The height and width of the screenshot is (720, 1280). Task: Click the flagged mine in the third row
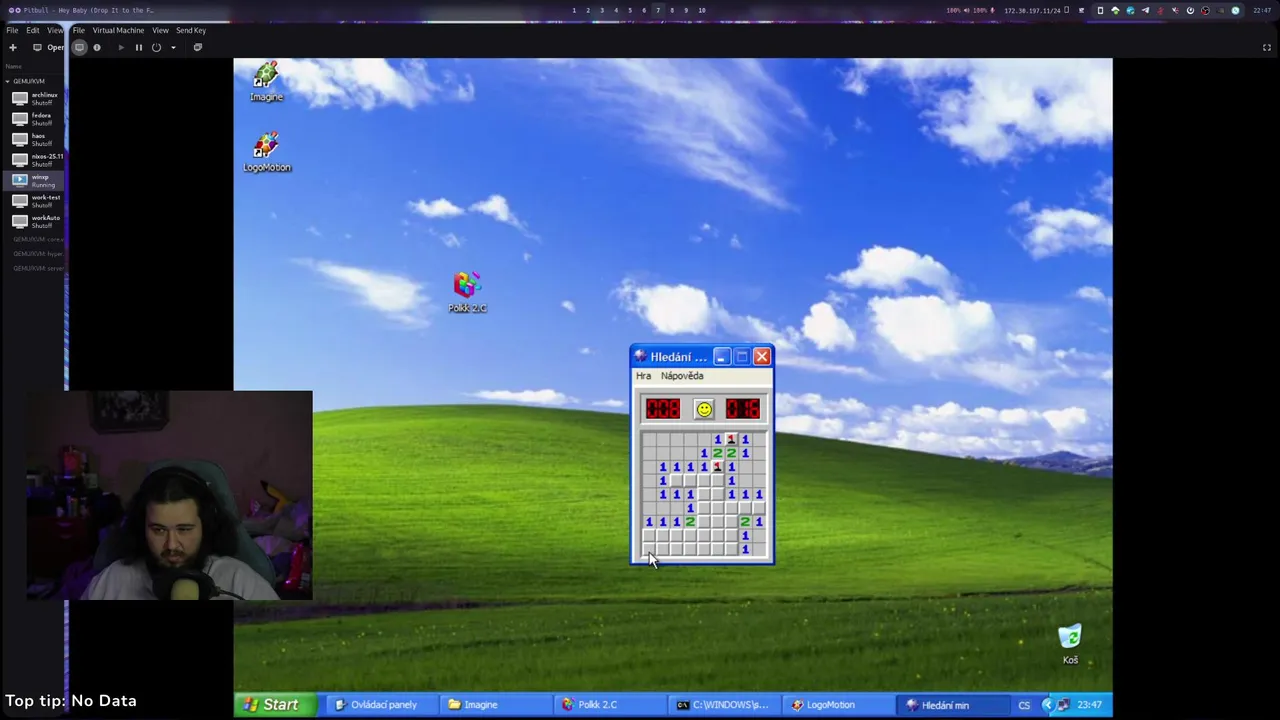pos(717,467)
